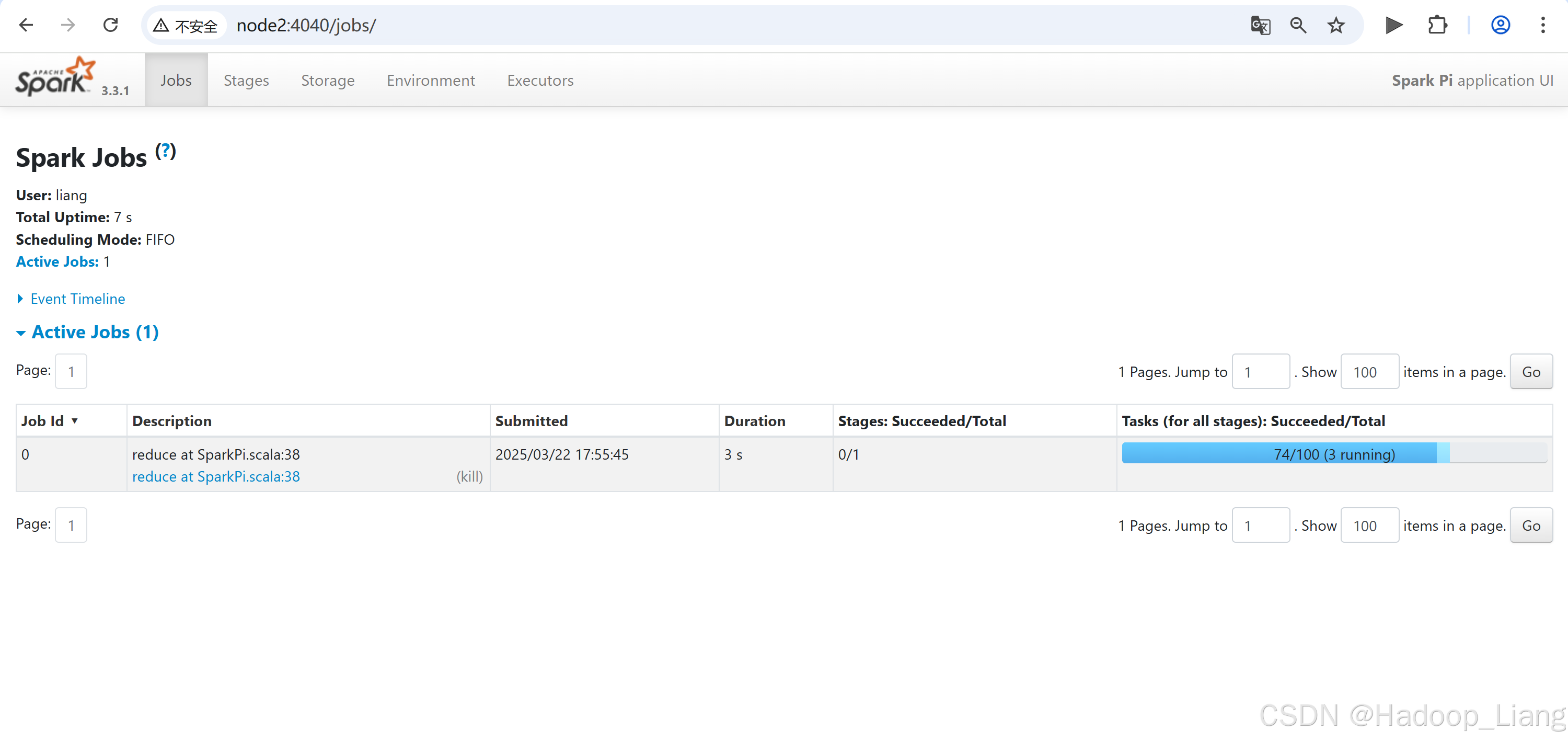The width and height of the screenshot is (1568, 742).
Task: Collapse the Active Jobs (1) section
Action: [x=95, y=332]
